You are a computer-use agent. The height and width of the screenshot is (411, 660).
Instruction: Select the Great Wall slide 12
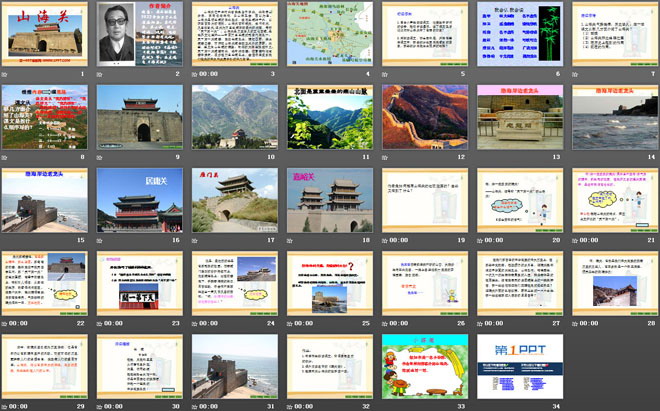421,115
